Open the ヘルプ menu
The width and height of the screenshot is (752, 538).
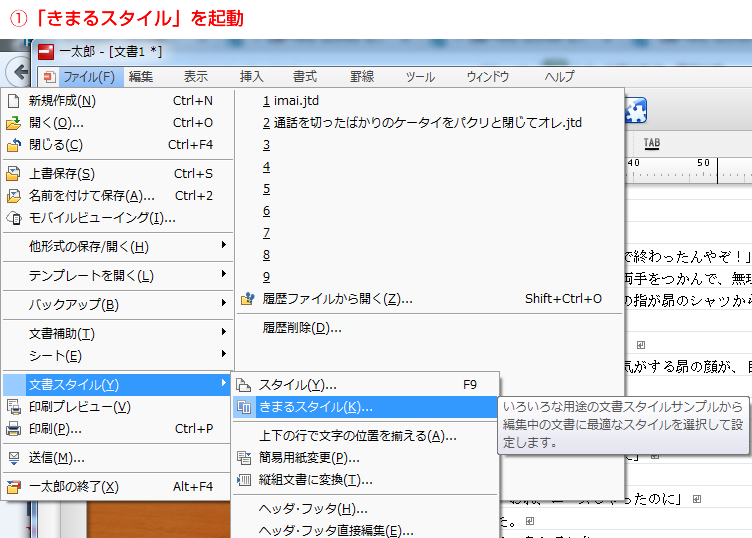[x=560, y=77]
